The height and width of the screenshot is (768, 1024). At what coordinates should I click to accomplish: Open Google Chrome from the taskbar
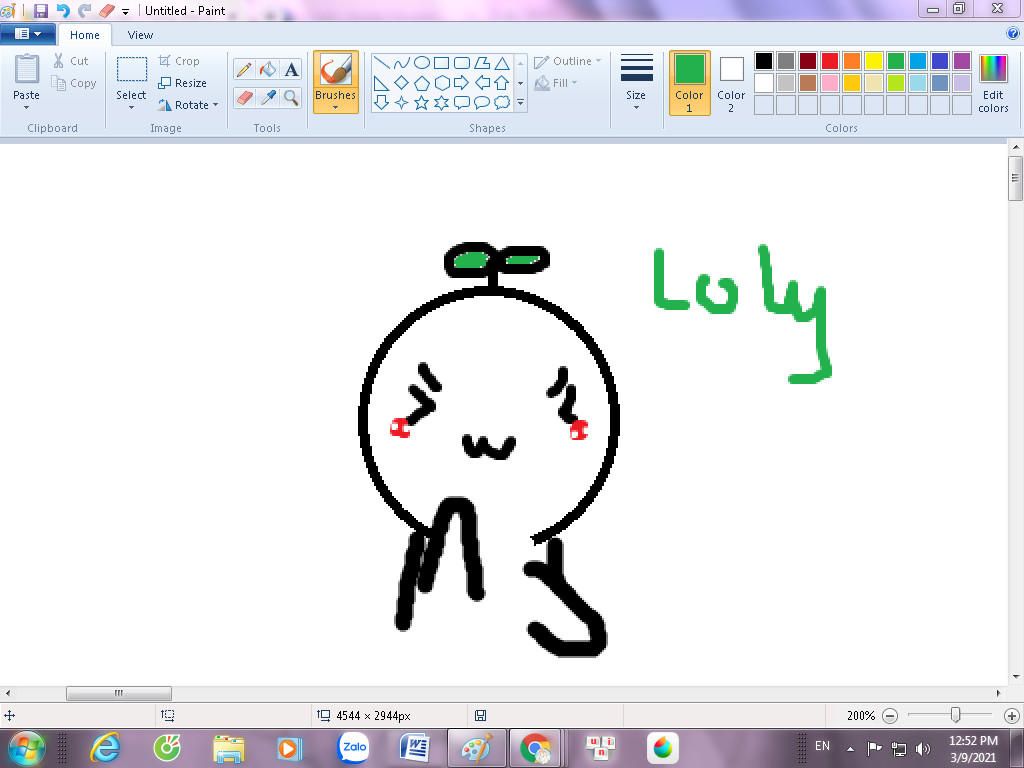point(536,748)
